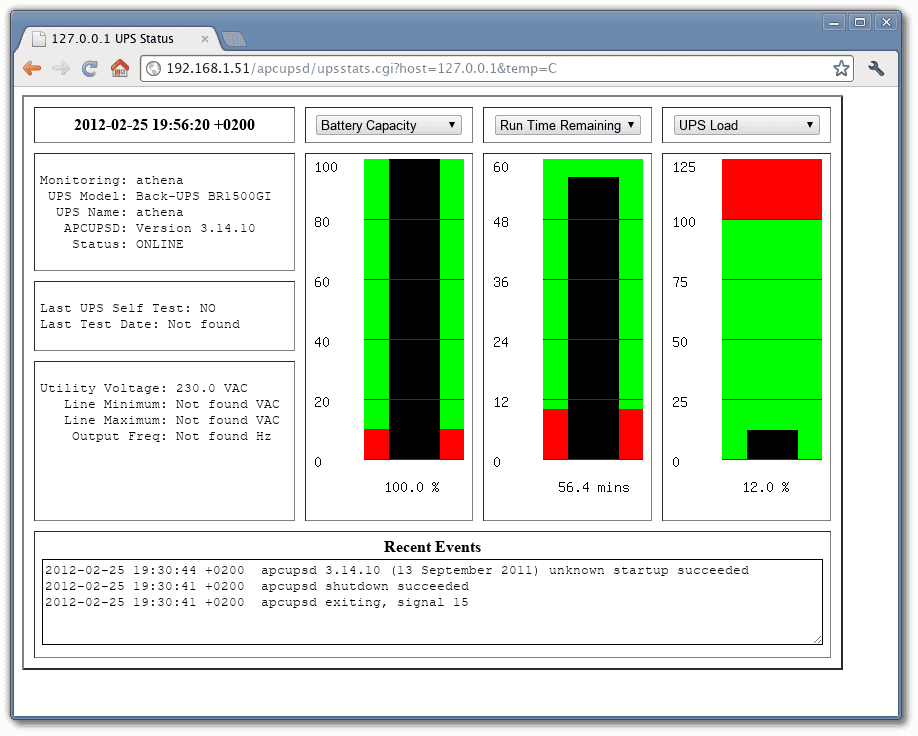Screen dimensions: 918x736
Task: Click inside the Recent Events text area
Action: click(432, 602)
